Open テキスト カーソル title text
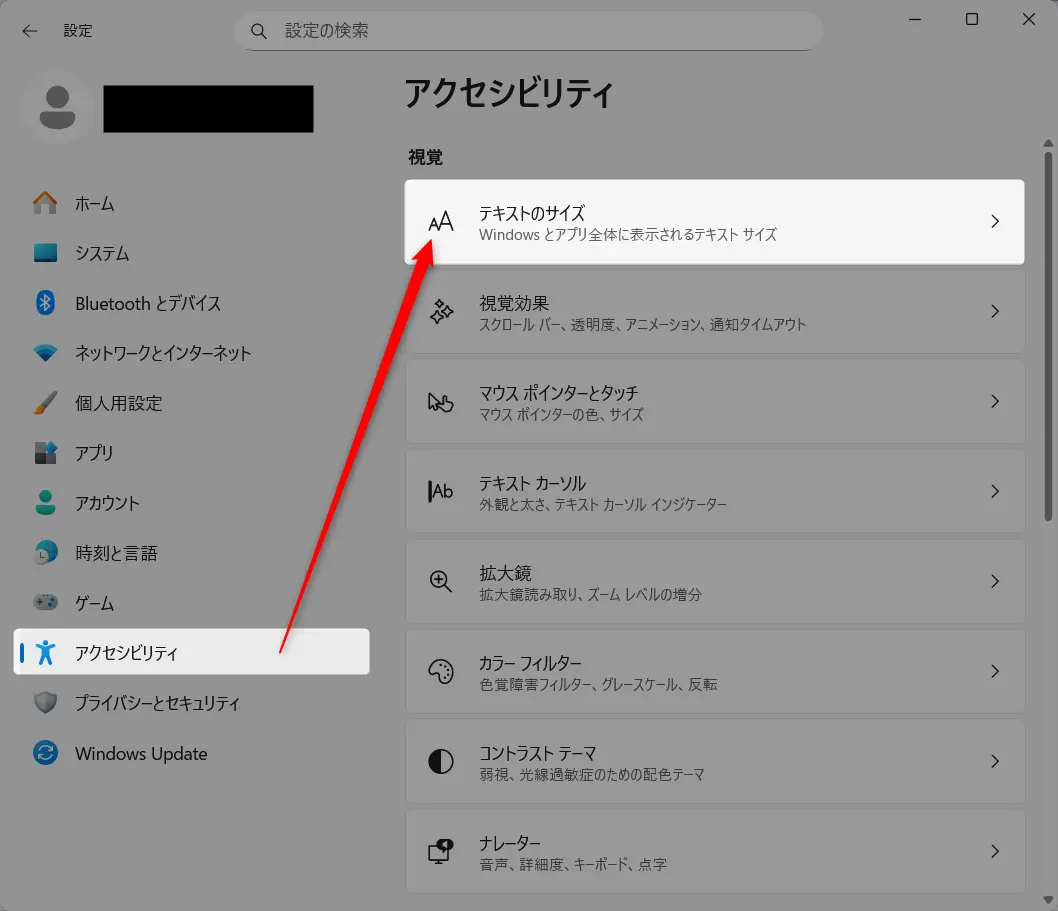The height and width of the screenshot is (911, 1058). 532,483
